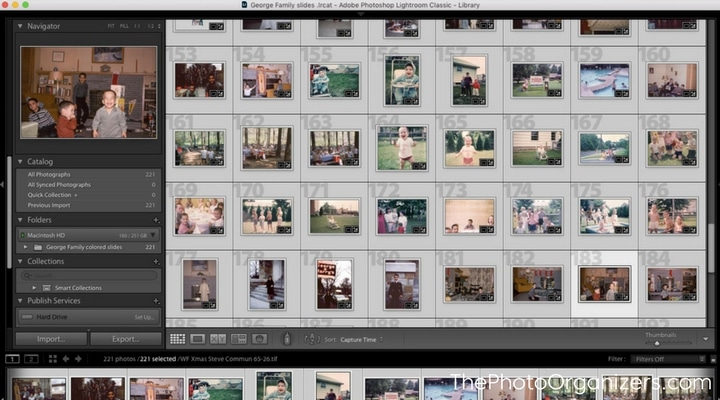This screenshot has height=400, width=720.
Task: Select grid thumbnail 153
Action: (x=199, y=80)
